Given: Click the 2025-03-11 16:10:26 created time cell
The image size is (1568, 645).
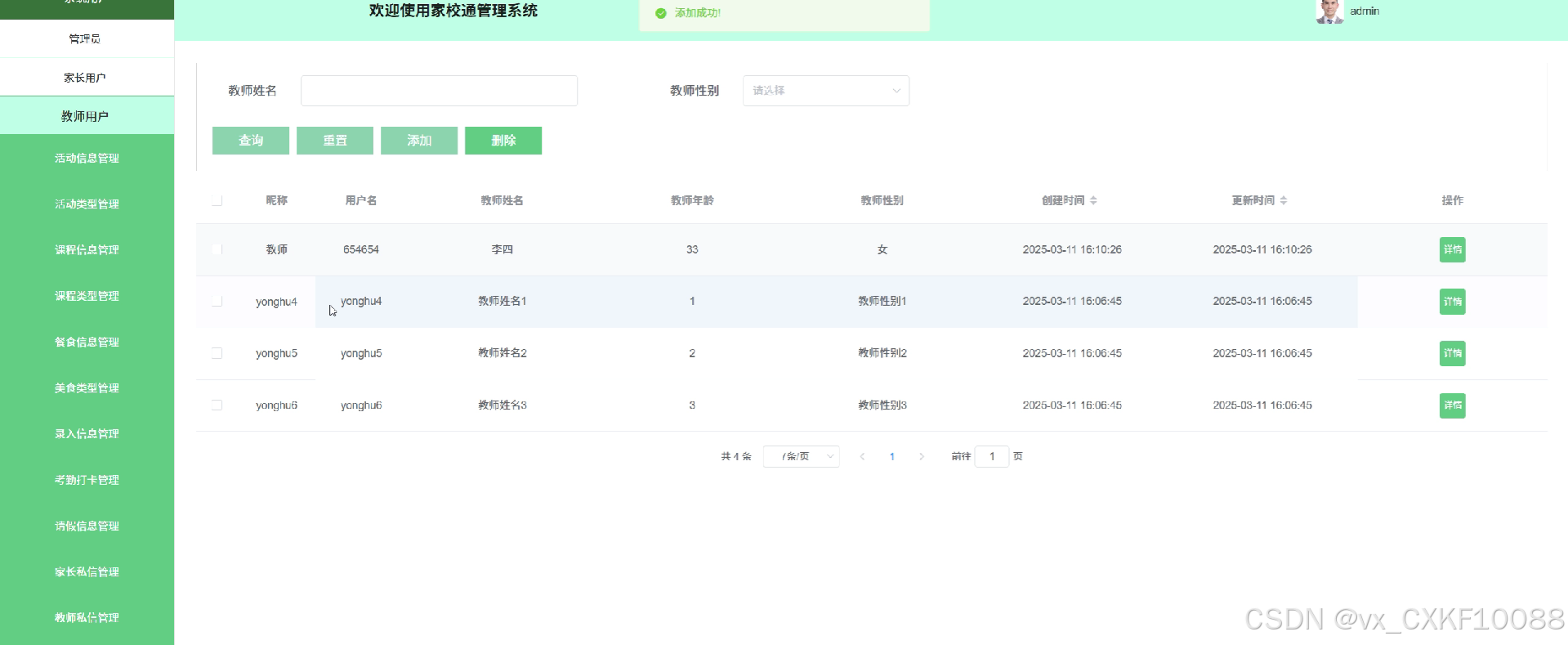Looking at the screenshot, I should [1072, 249].
